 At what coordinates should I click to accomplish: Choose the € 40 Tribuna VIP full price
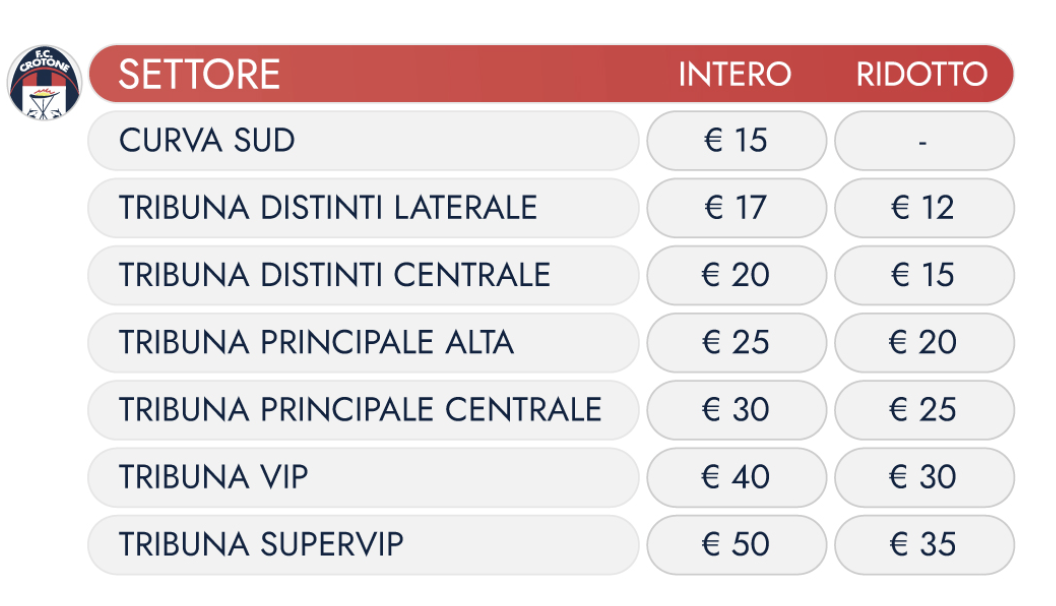point(736,477)
